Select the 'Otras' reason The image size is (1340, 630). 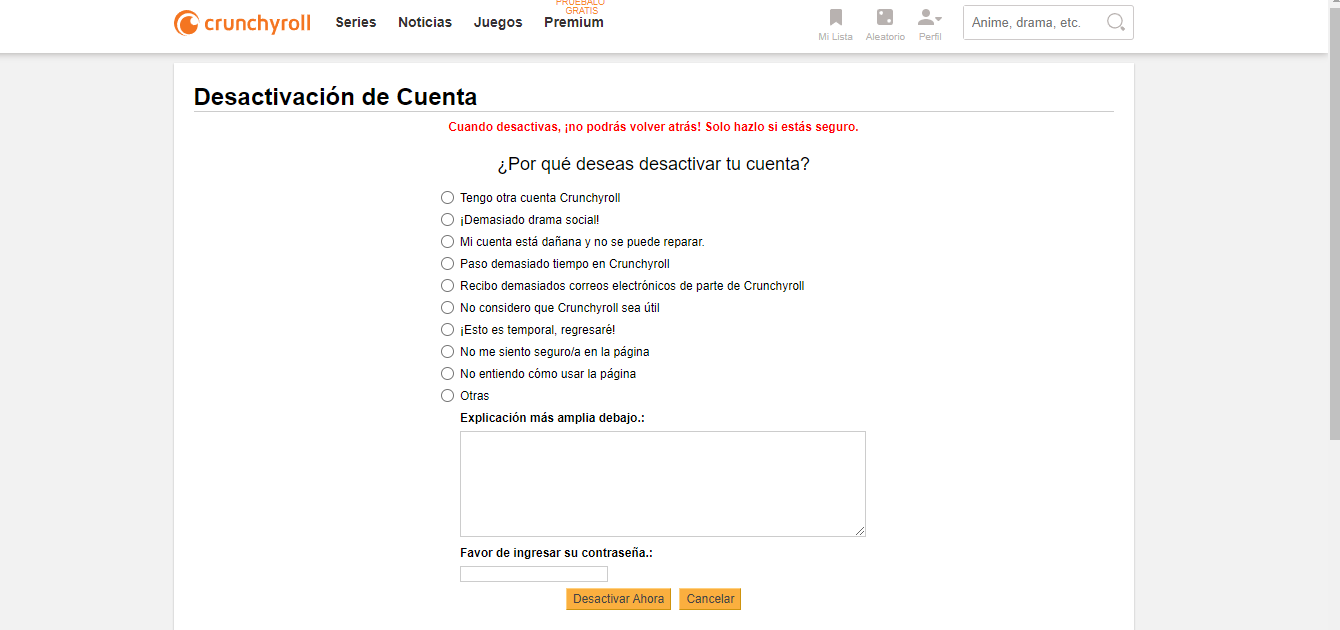[x=448, y=396]
